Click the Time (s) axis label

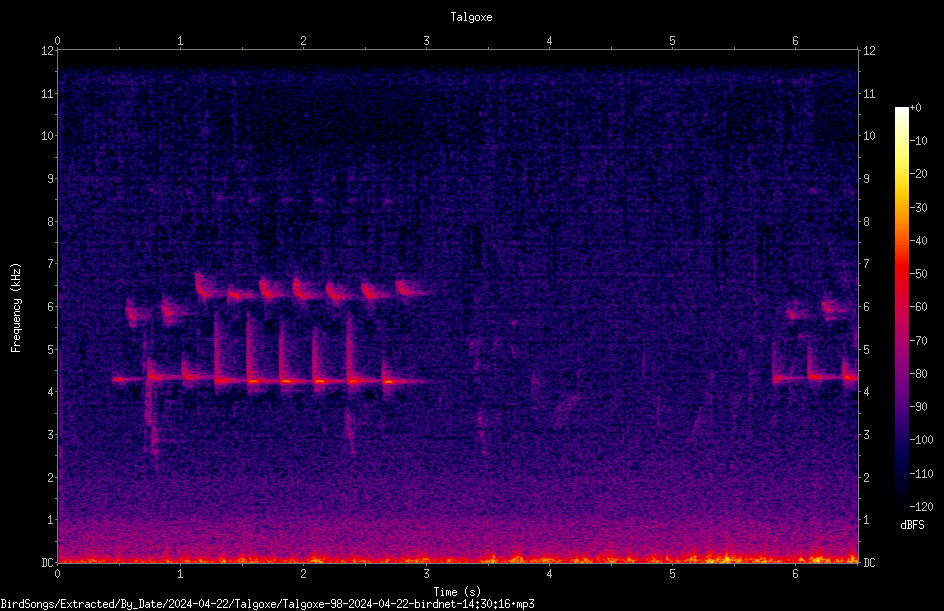tap(457, 592)
